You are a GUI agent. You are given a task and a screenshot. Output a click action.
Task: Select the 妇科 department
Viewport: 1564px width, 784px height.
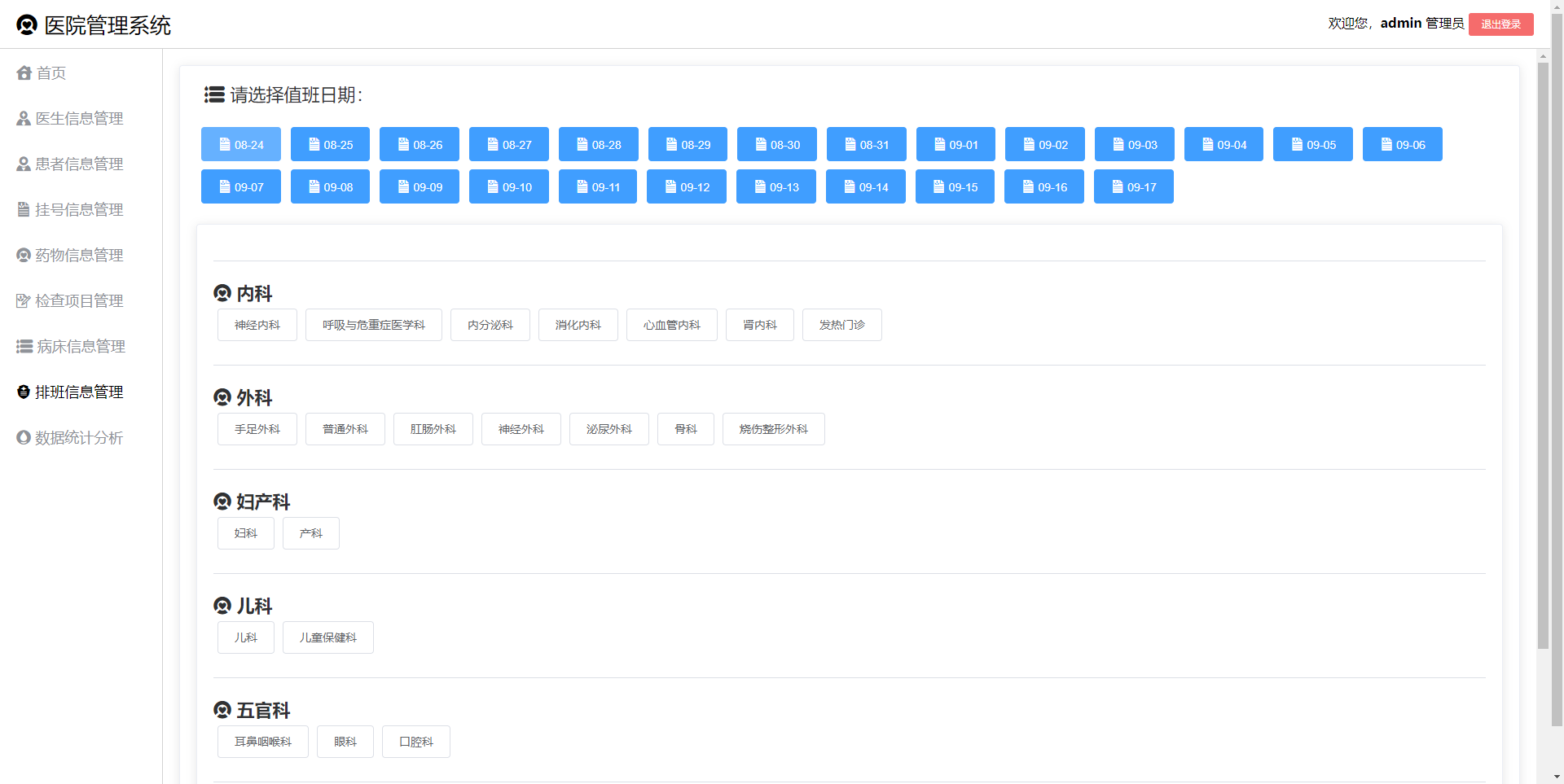(x=246, y=533)
